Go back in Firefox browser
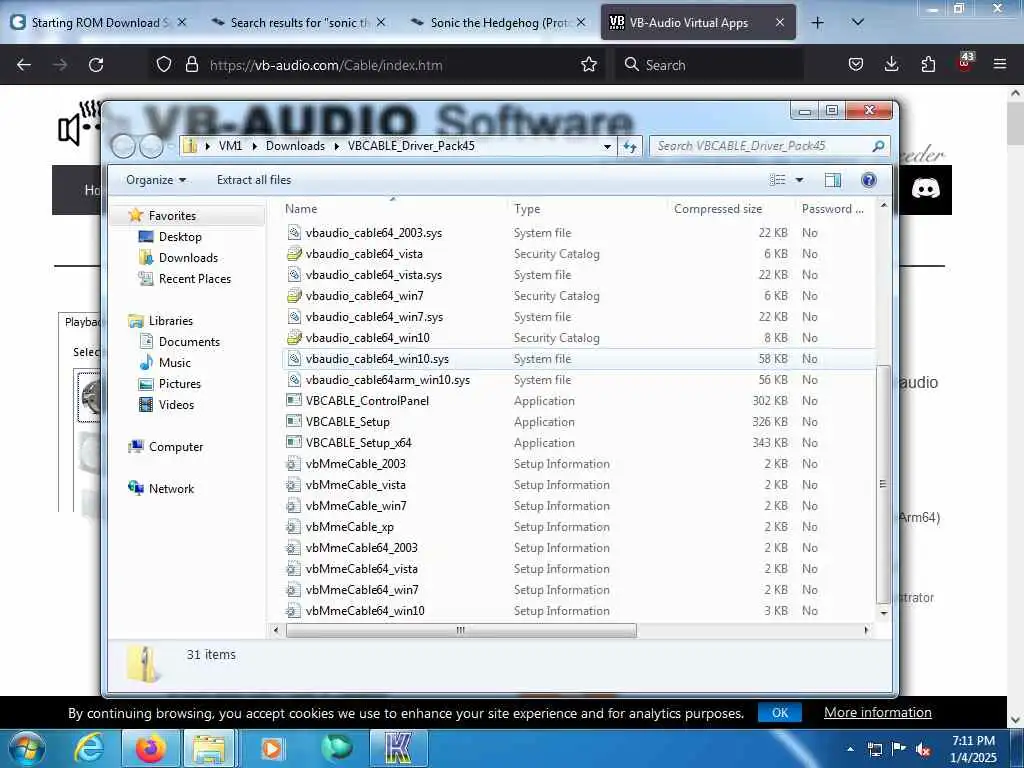 (x=24, y=65)
